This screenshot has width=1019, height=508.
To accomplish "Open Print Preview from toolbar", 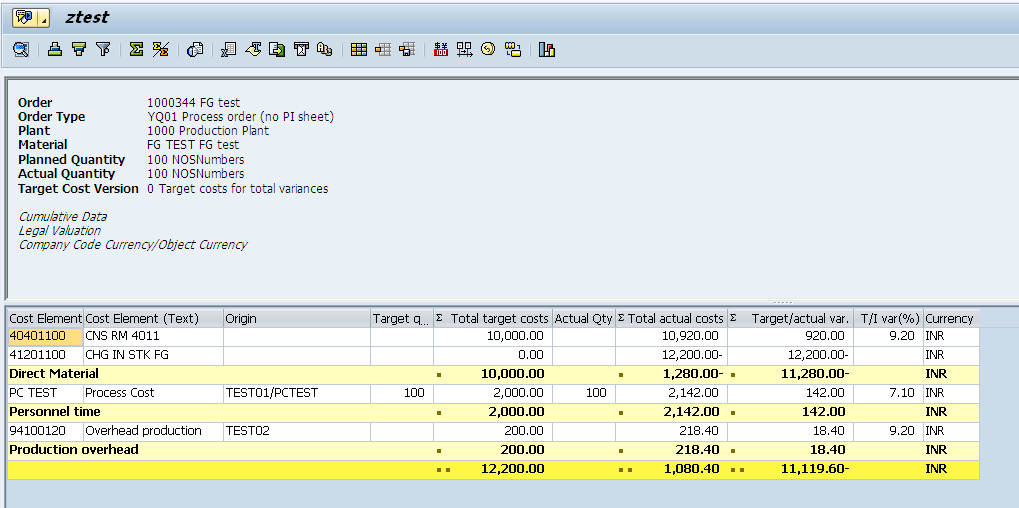I will pos(195,49).
